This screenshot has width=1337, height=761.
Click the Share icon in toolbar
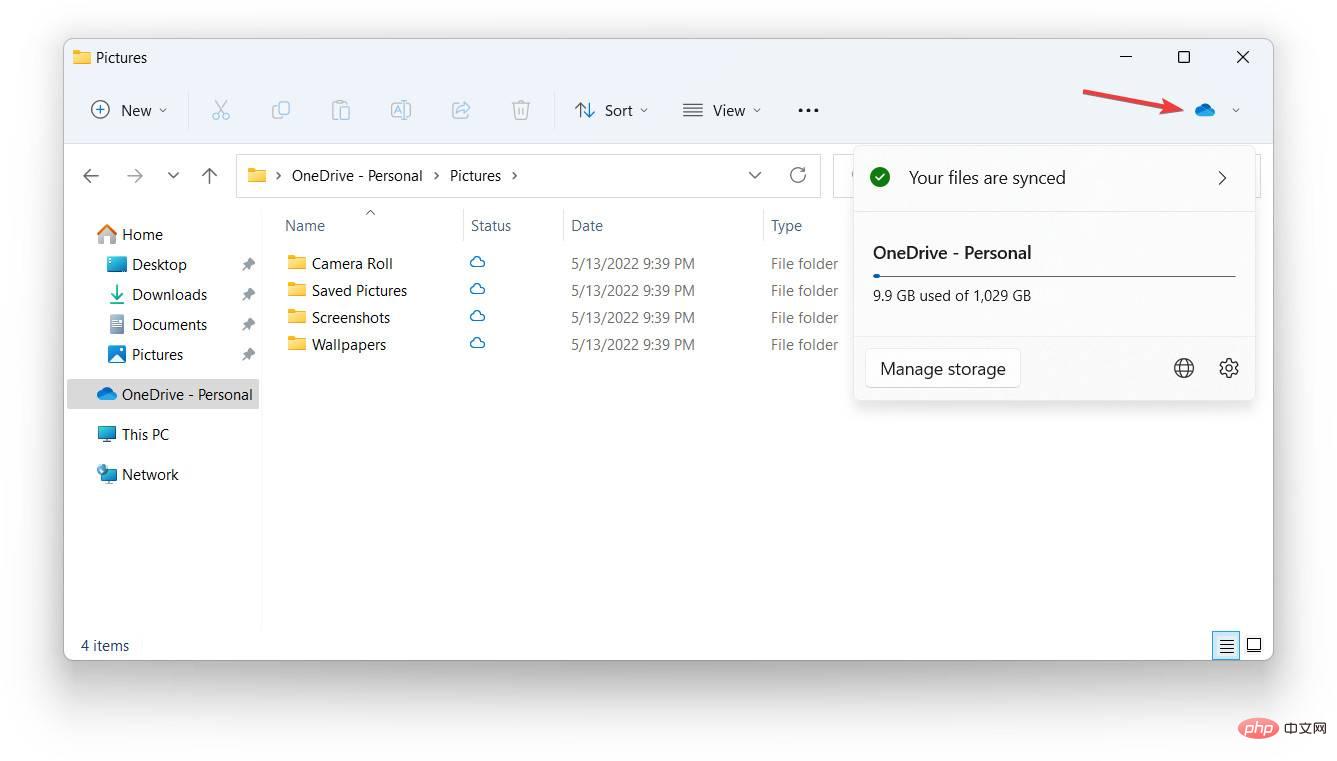pos(461,110)
